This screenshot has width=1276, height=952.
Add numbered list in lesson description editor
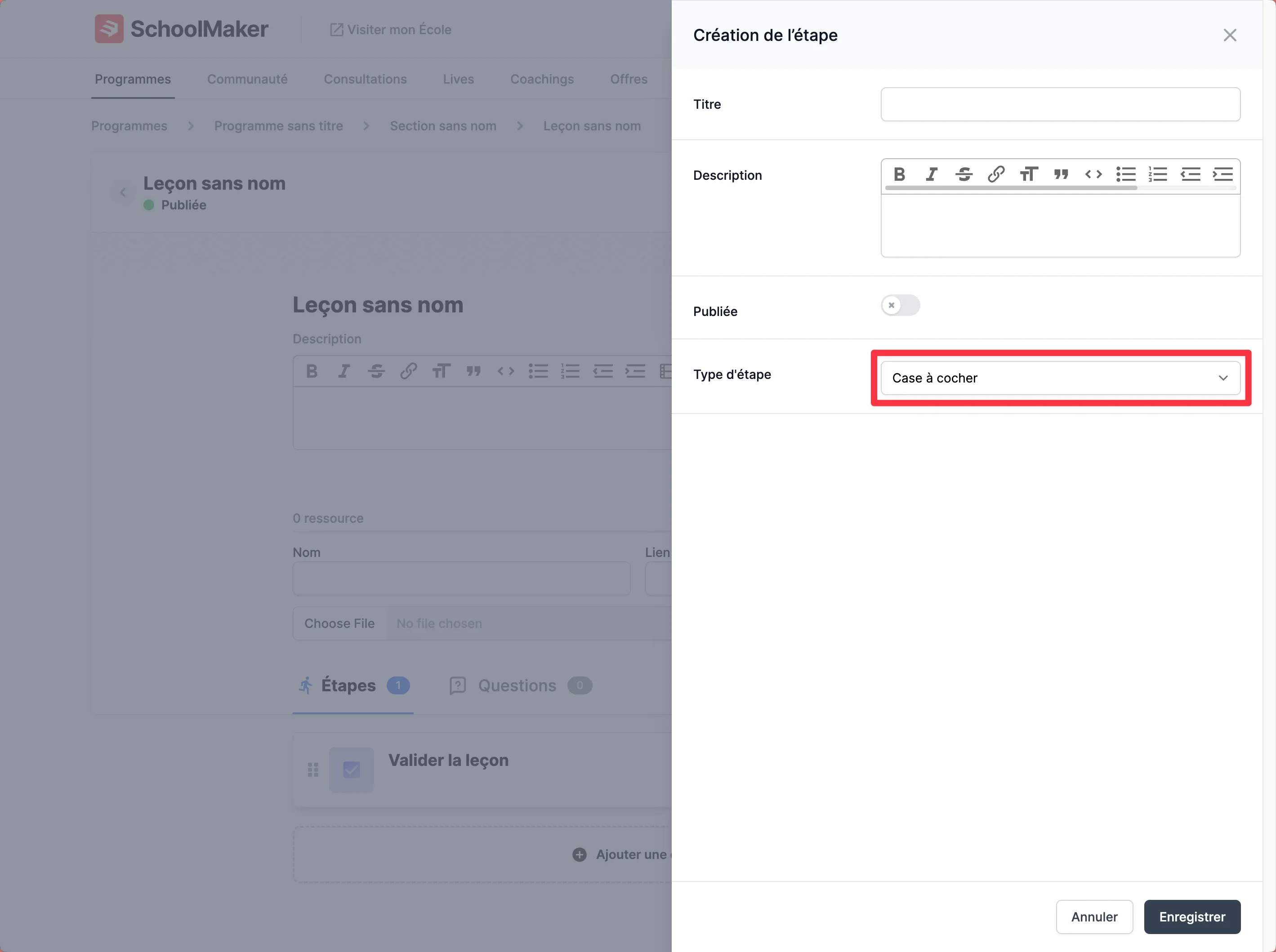(571, 371)
